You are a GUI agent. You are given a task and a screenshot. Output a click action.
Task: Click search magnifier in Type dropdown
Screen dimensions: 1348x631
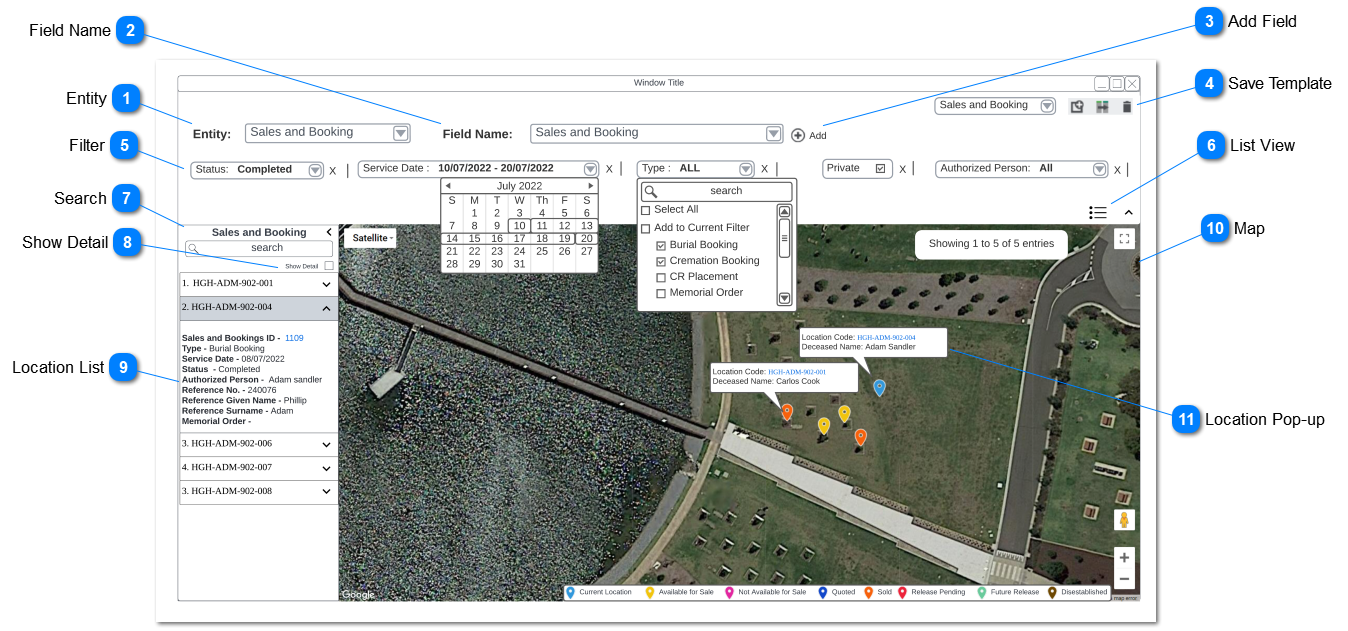coord(650,191)
